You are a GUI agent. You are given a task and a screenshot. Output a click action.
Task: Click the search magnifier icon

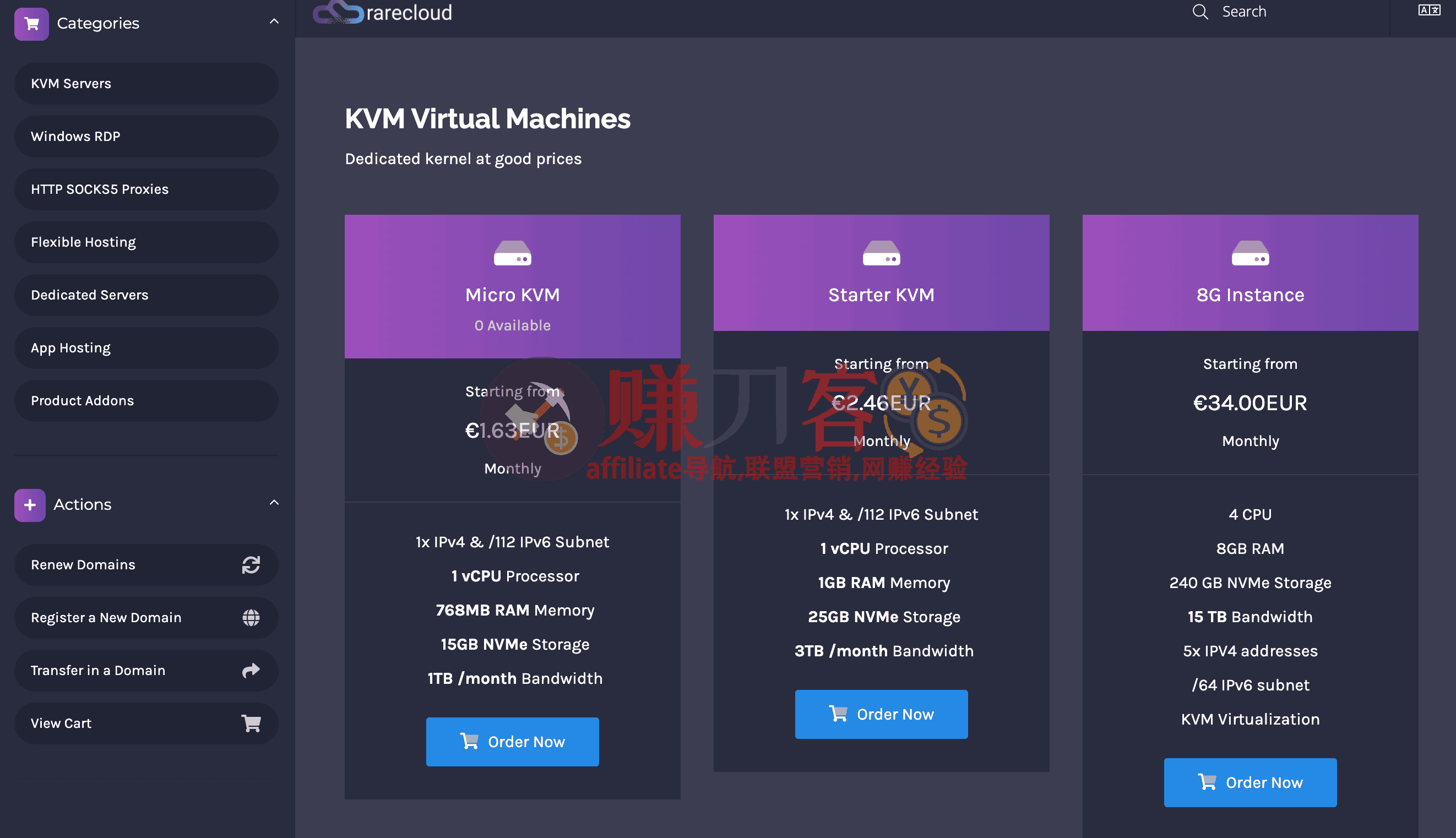point(1200,12)
